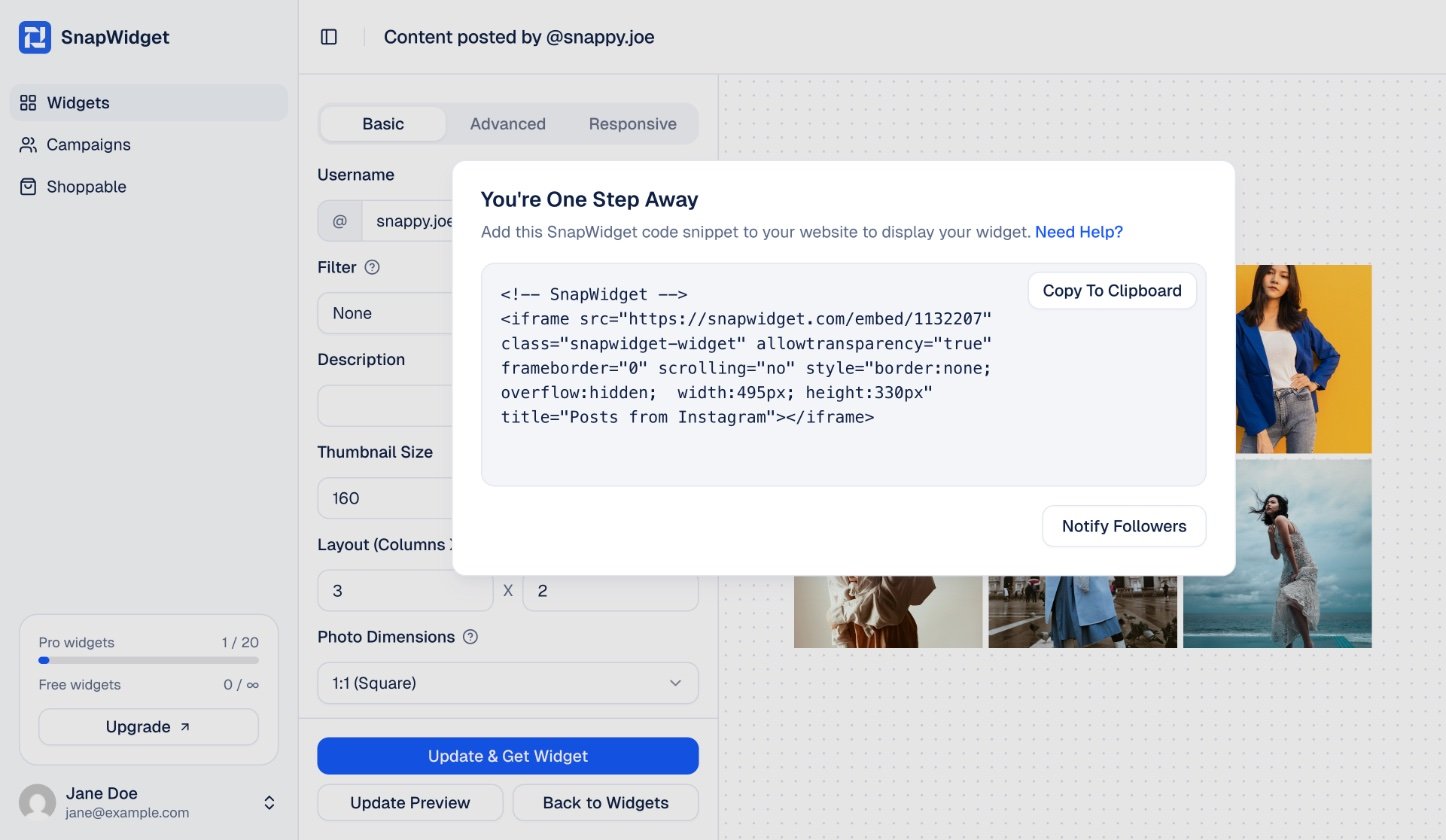1446x840 pixels.
Task: Switch to the Responsive tab
Action: 632,124
